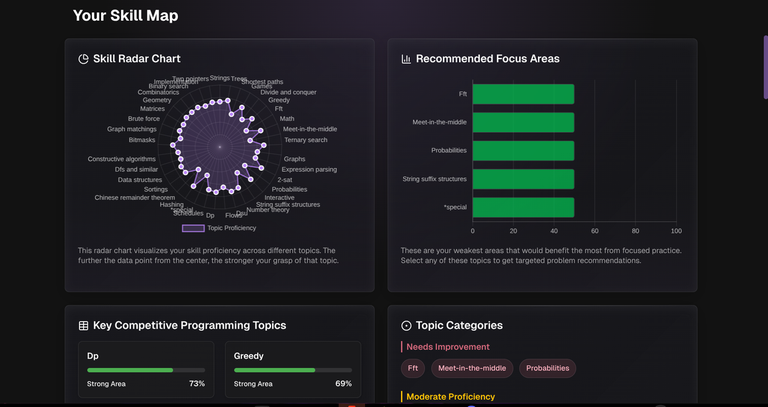Screen dimensions: 768x407
Task: Click the Recommended Focus Areas bar chart icon
Action: pyautogui.click(x=406, y=59)
